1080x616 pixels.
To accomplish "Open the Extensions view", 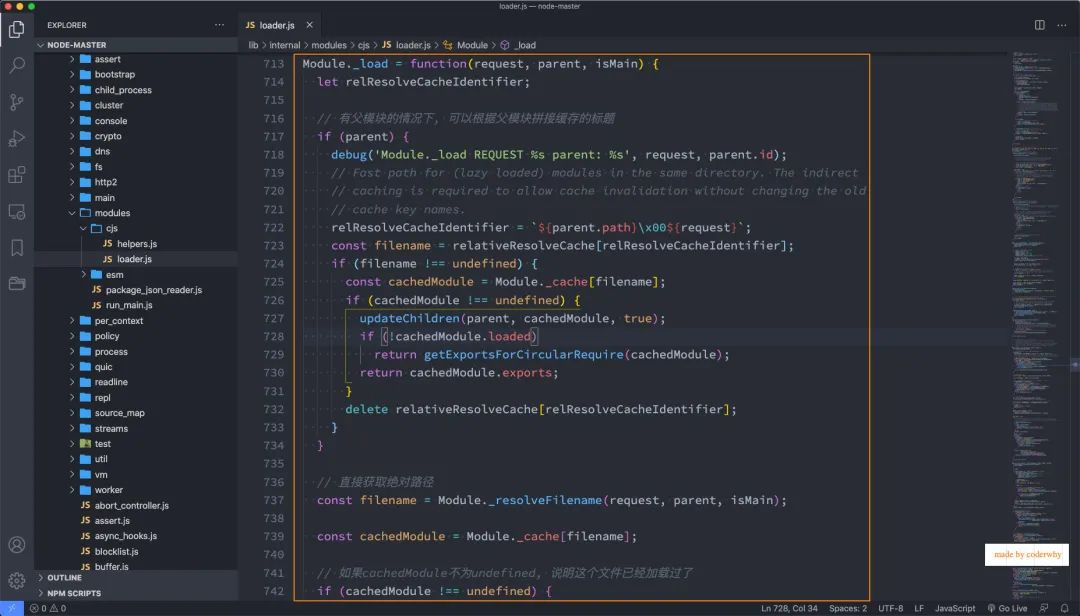I will [17, 175].
